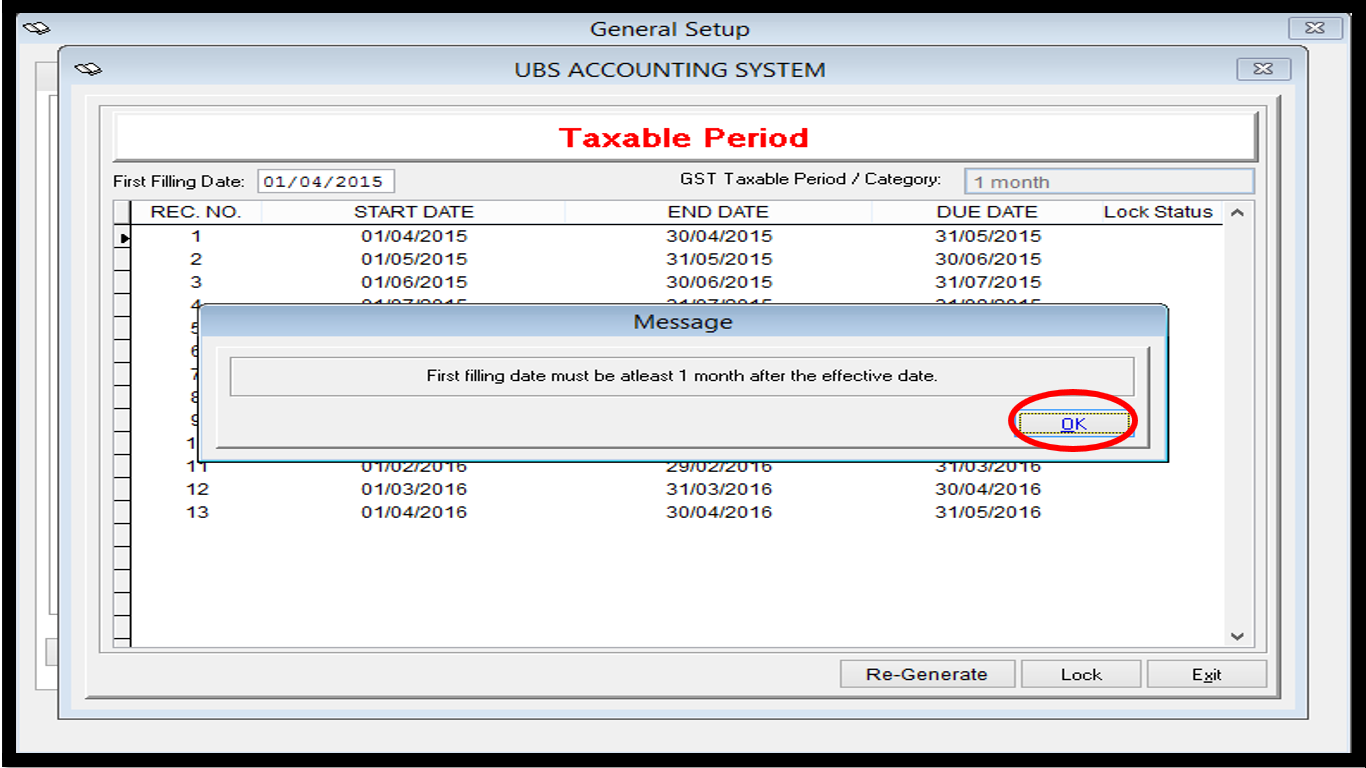1366x768 pixels.
Task: Click the END DATE column header
Action: pyautogui.click(x=718, y=212)
